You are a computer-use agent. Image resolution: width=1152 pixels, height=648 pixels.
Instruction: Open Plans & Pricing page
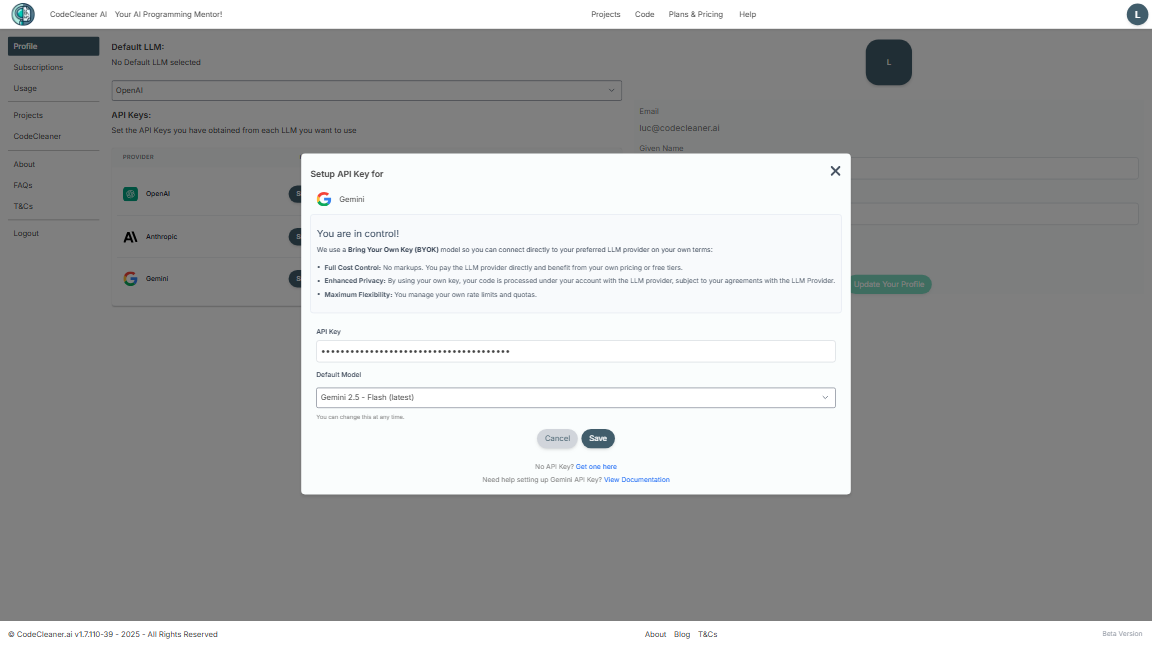695,14
